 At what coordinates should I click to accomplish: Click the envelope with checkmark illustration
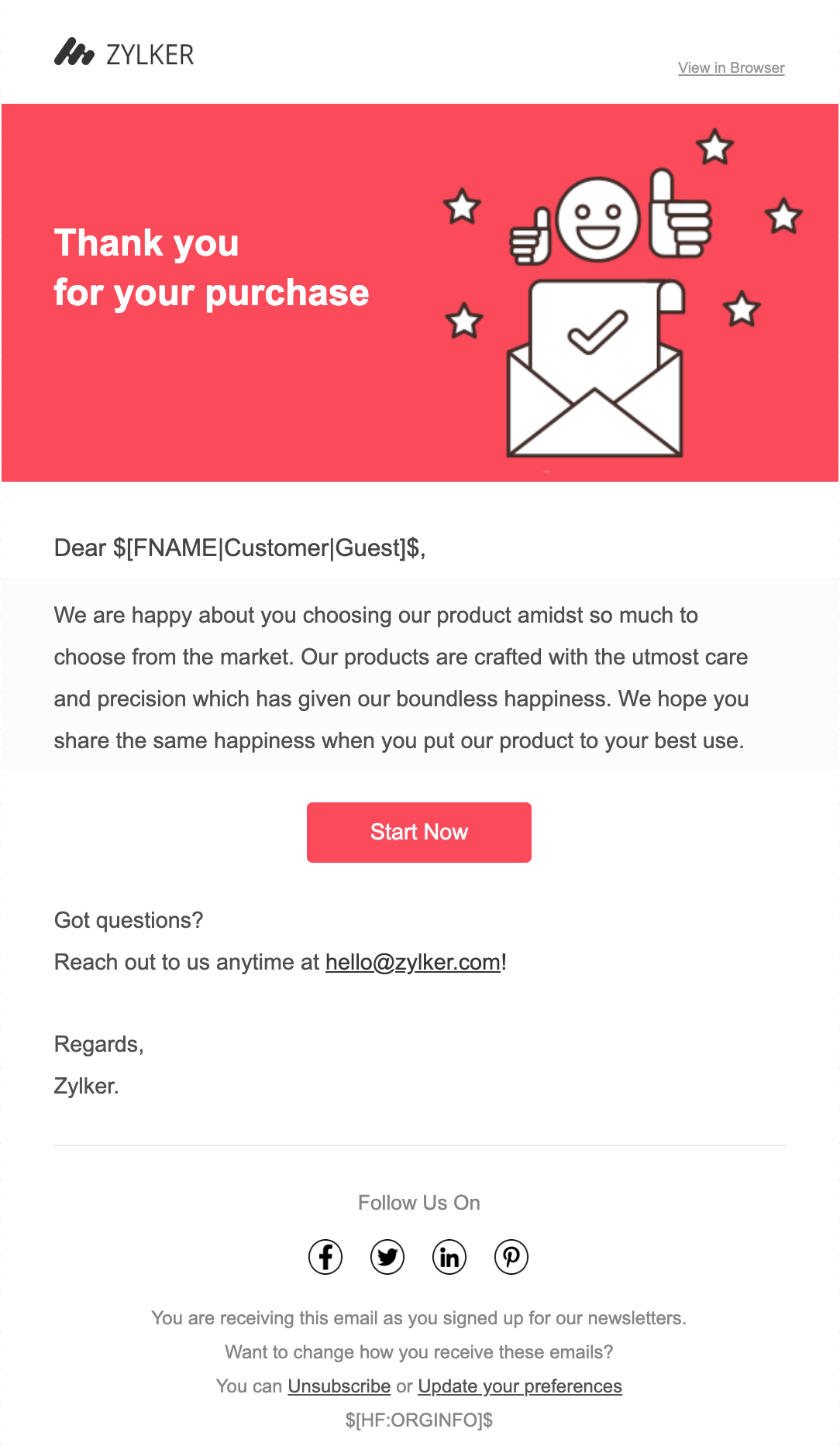[594, 372]
